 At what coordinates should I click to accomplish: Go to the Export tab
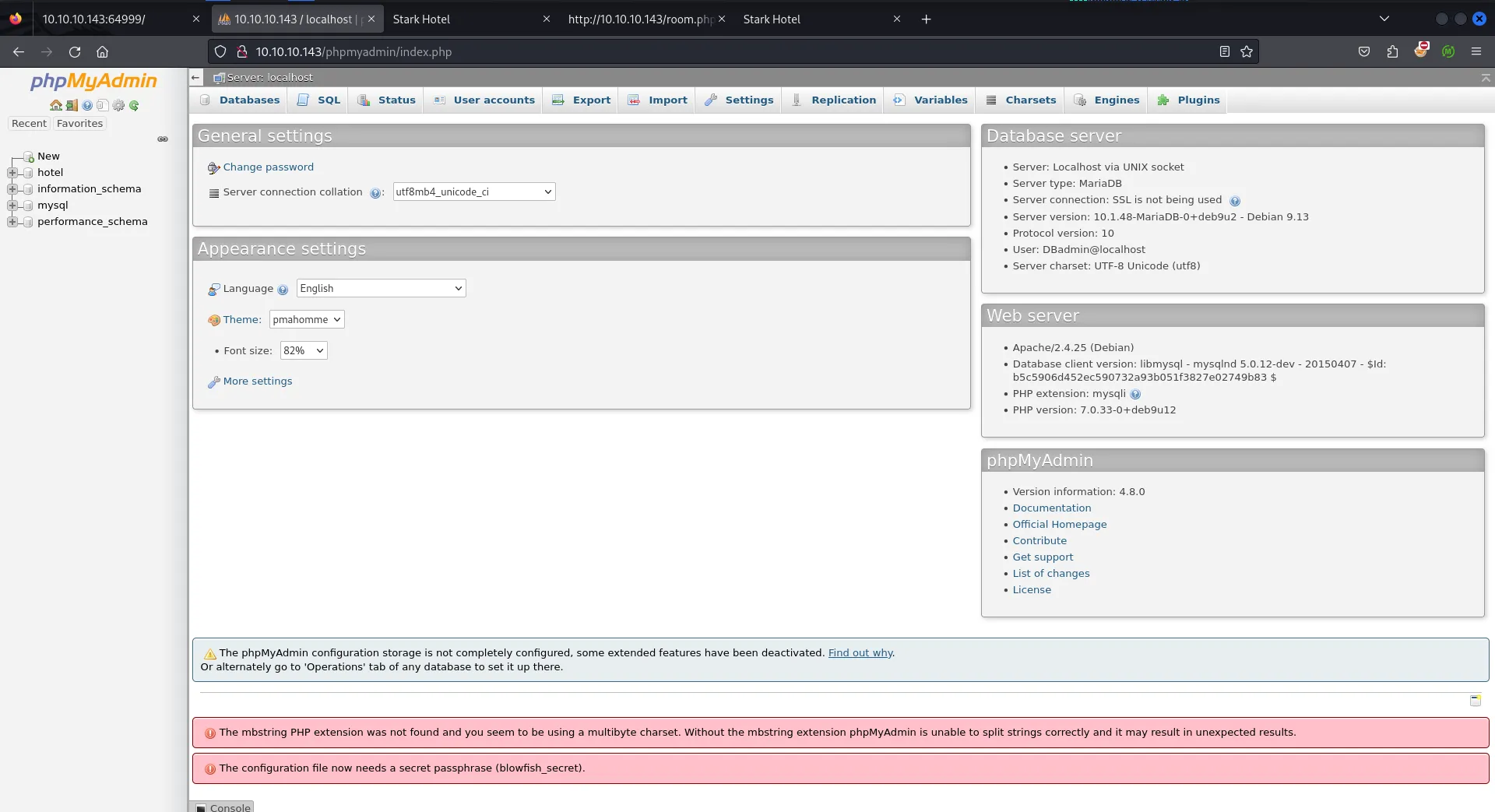(x=582, y=100)
